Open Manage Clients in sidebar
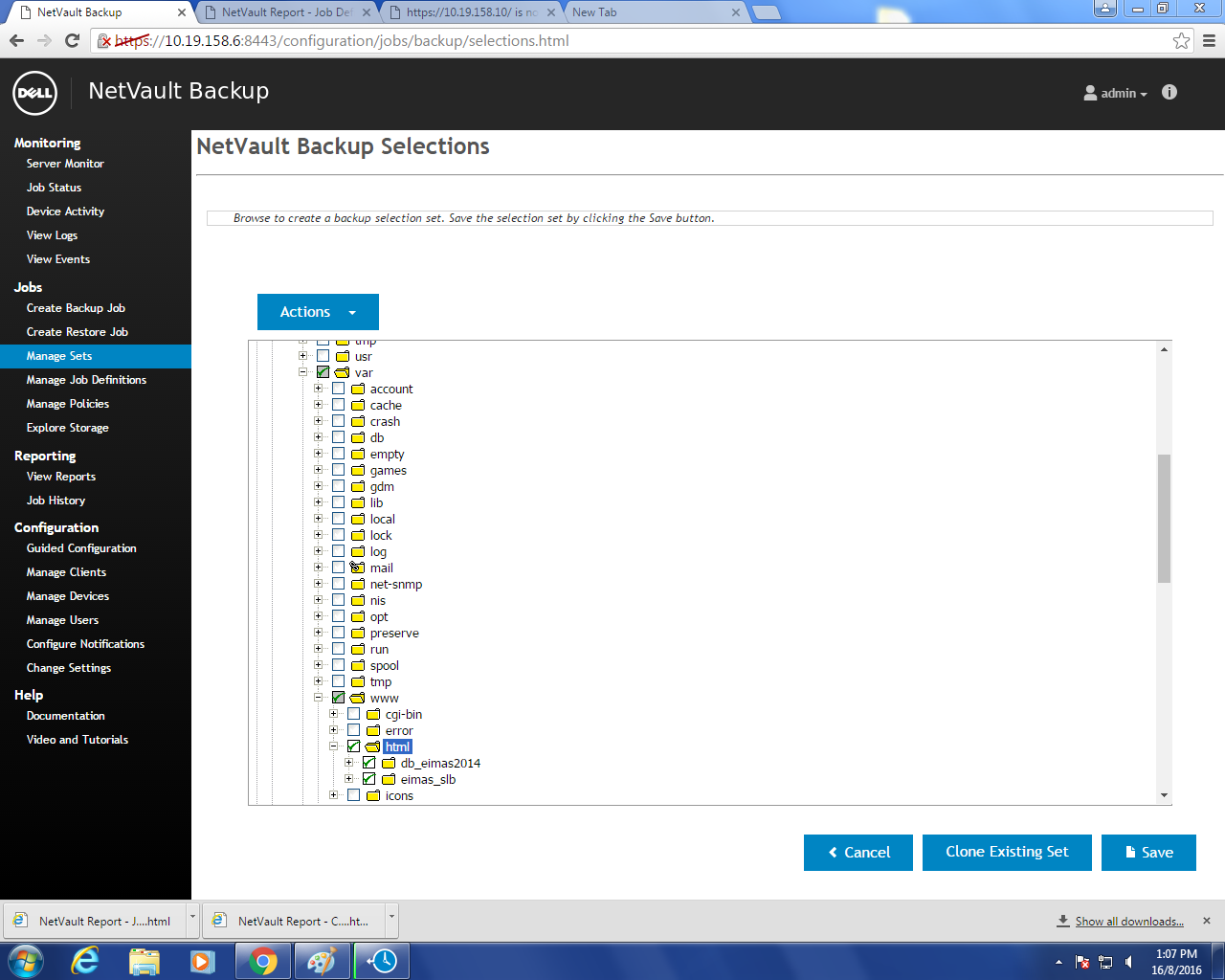This screenshot has height=980, width=1225. tap(66, 572)
